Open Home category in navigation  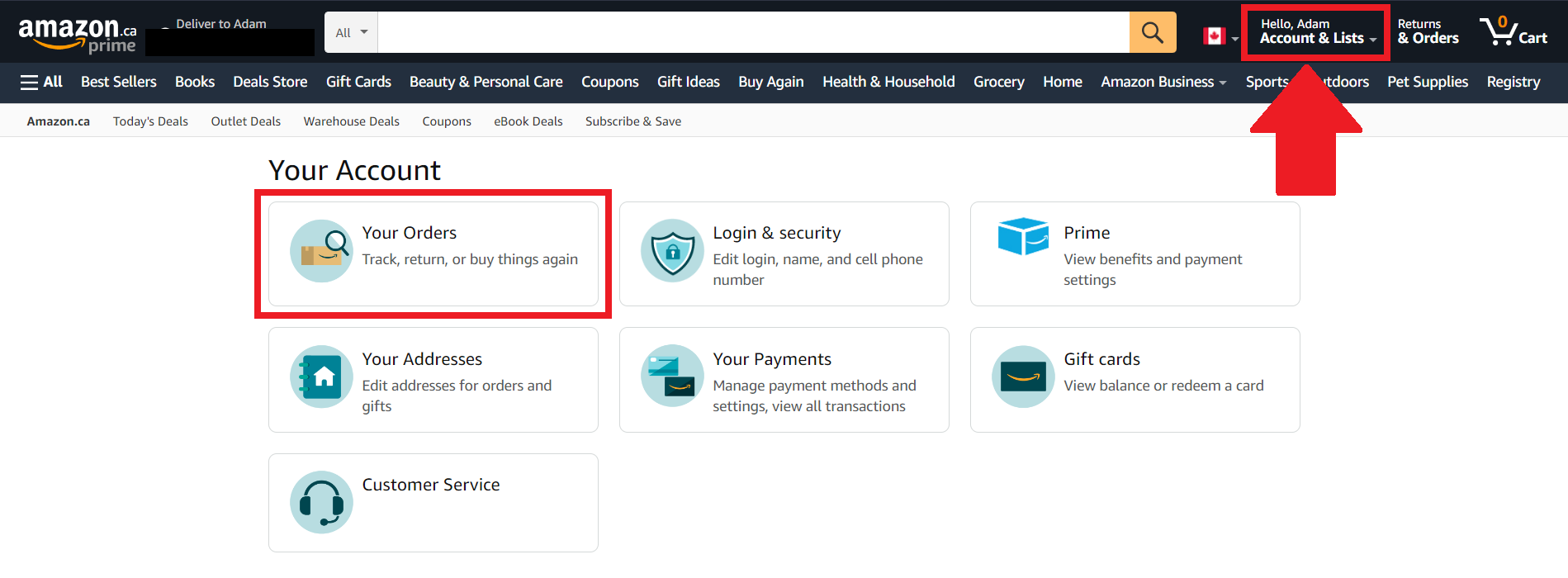pyautogui.click(x=1063, y=82)
